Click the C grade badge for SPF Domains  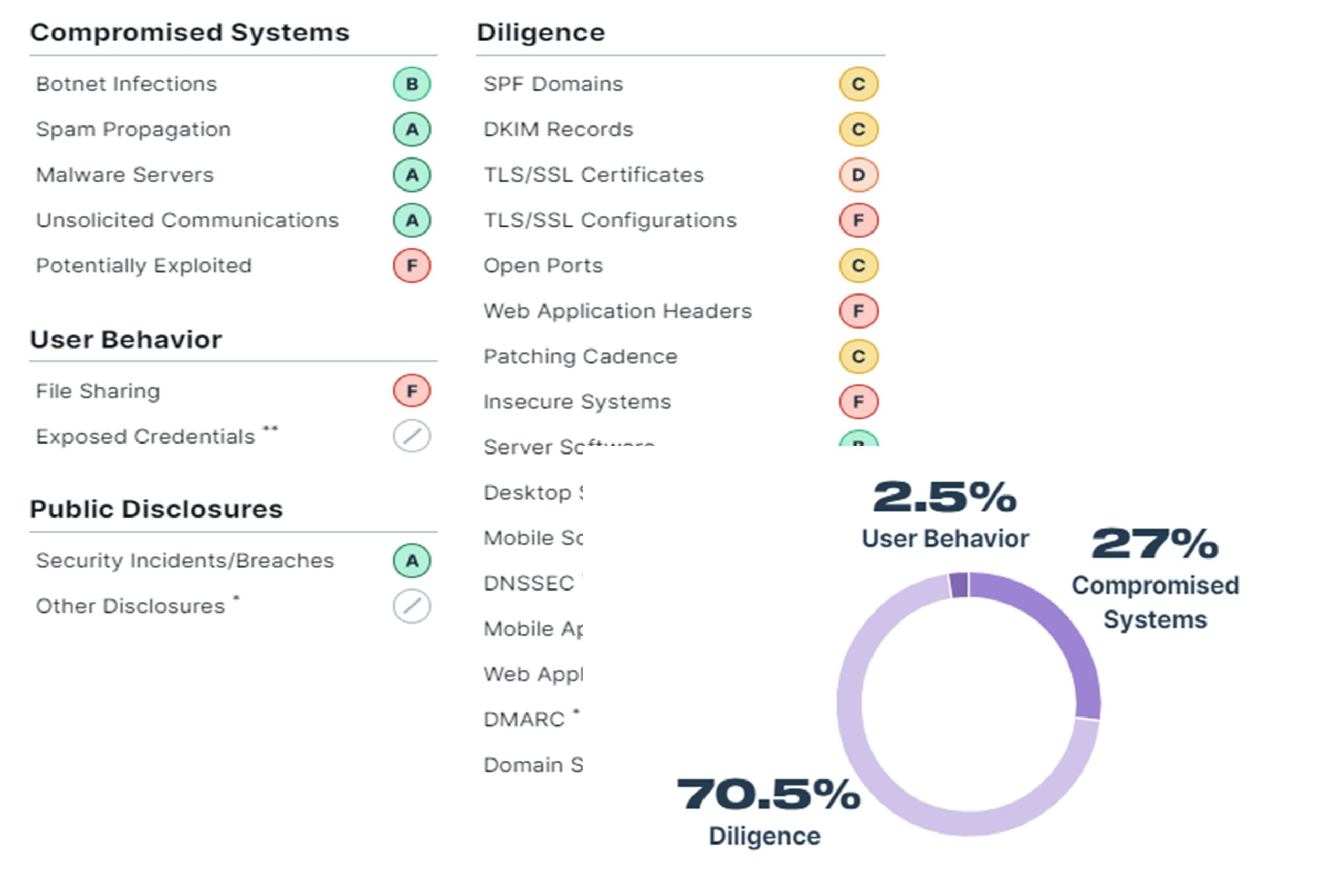[858, 84]
